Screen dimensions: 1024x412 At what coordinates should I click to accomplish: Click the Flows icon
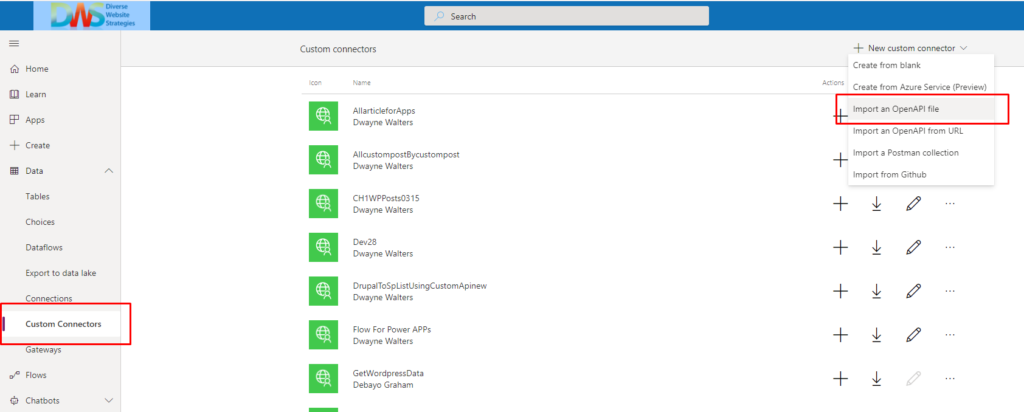click(14, 375)
